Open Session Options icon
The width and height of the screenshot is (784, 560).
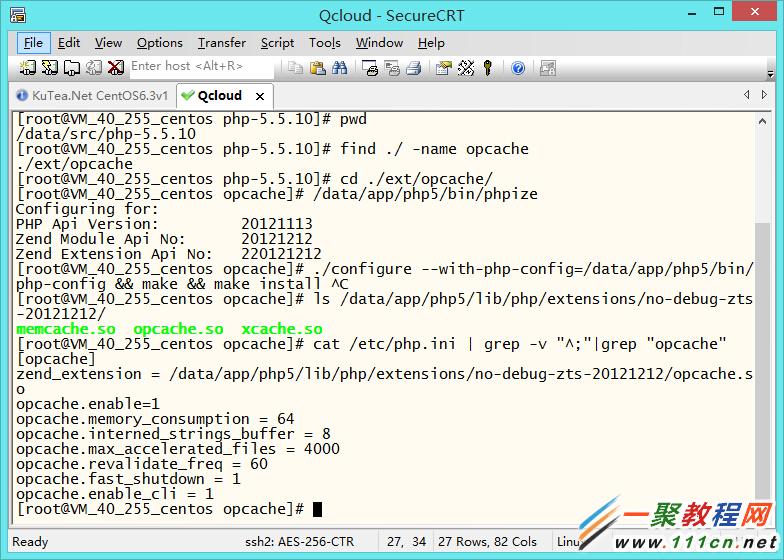pos(444,68)
